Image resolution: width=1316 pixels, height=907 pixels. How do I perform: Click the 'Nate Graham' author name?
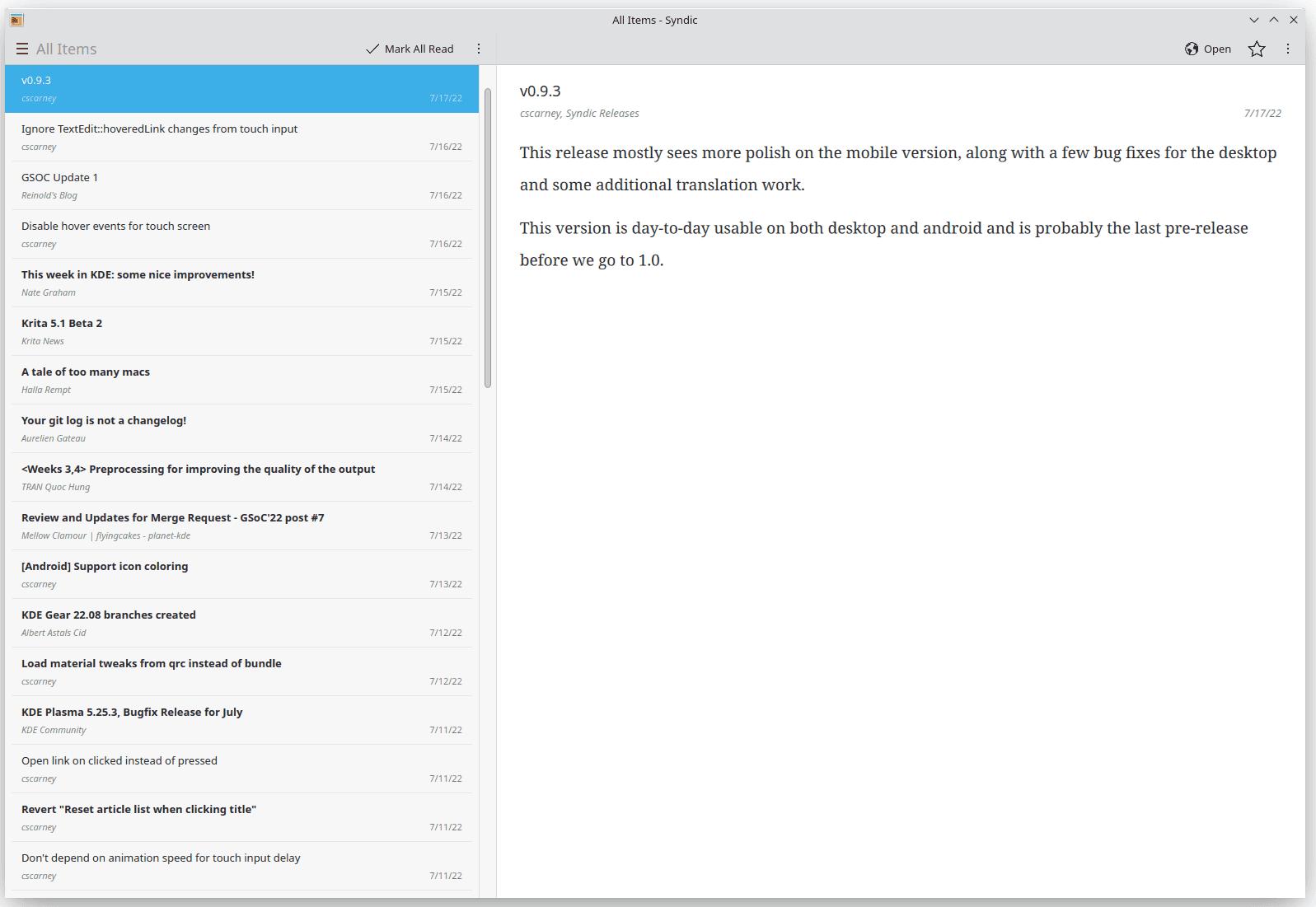click(49, 293)
